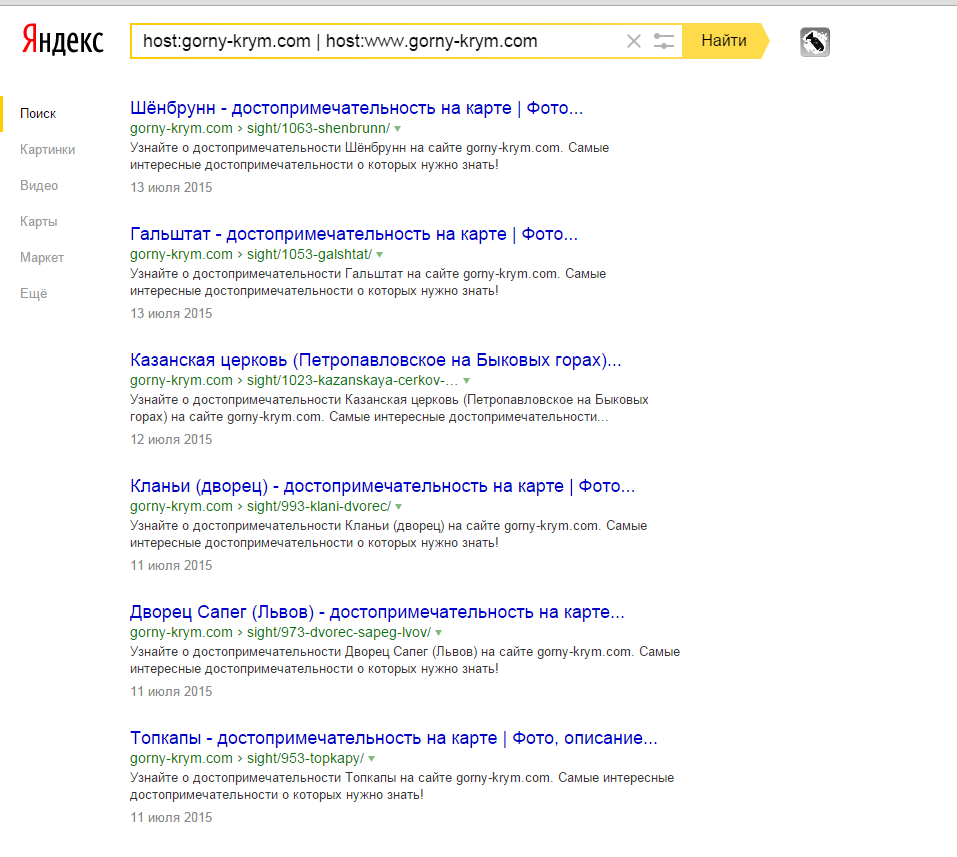Expand dropdown arrow next to sight/1053-galshtat/

point(380,255)
